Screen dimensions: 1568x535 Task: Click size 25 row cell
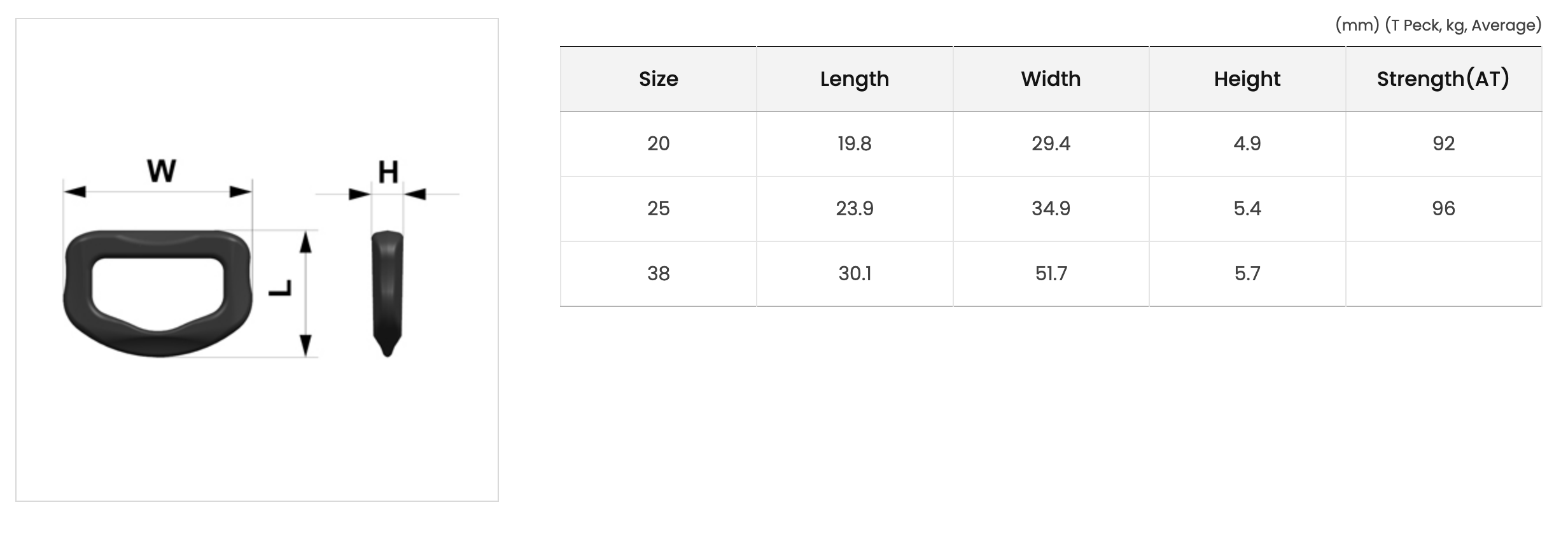[658, 209]
